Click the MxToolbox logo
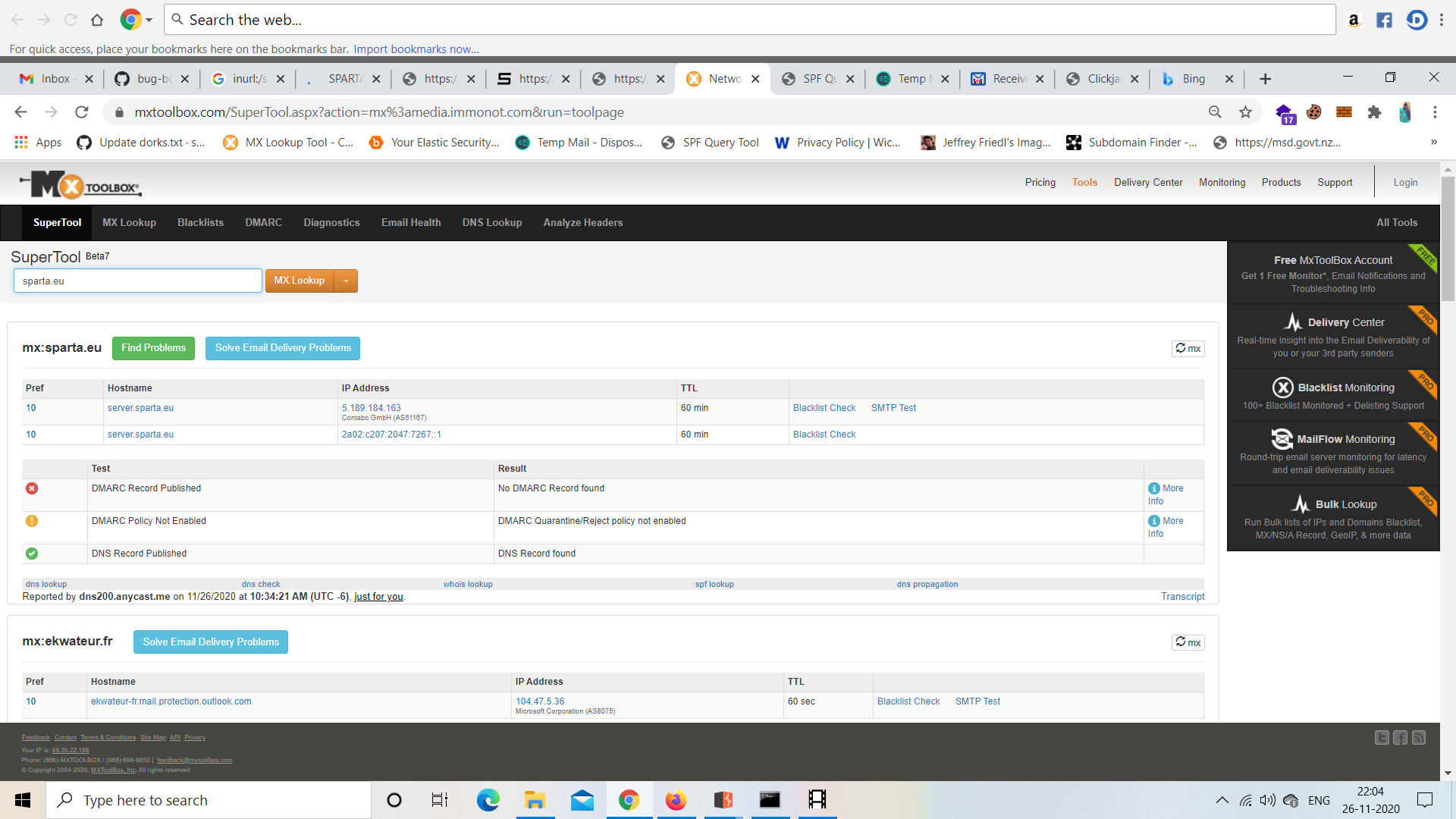The image size is (1456, 819). tap(80, 184)
